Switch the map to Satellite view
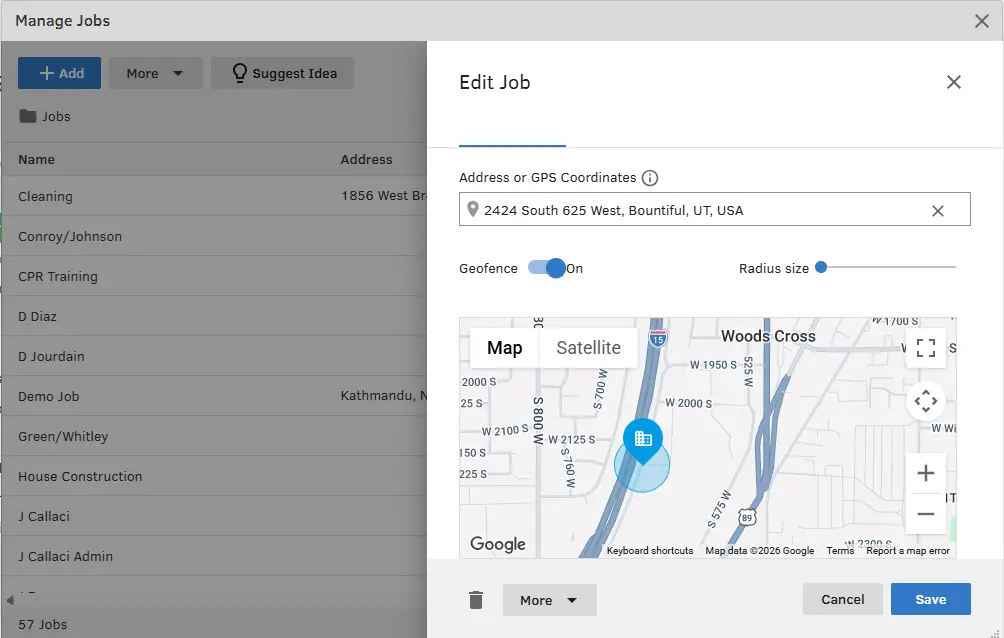1004x638 pixels. point(588,348)
